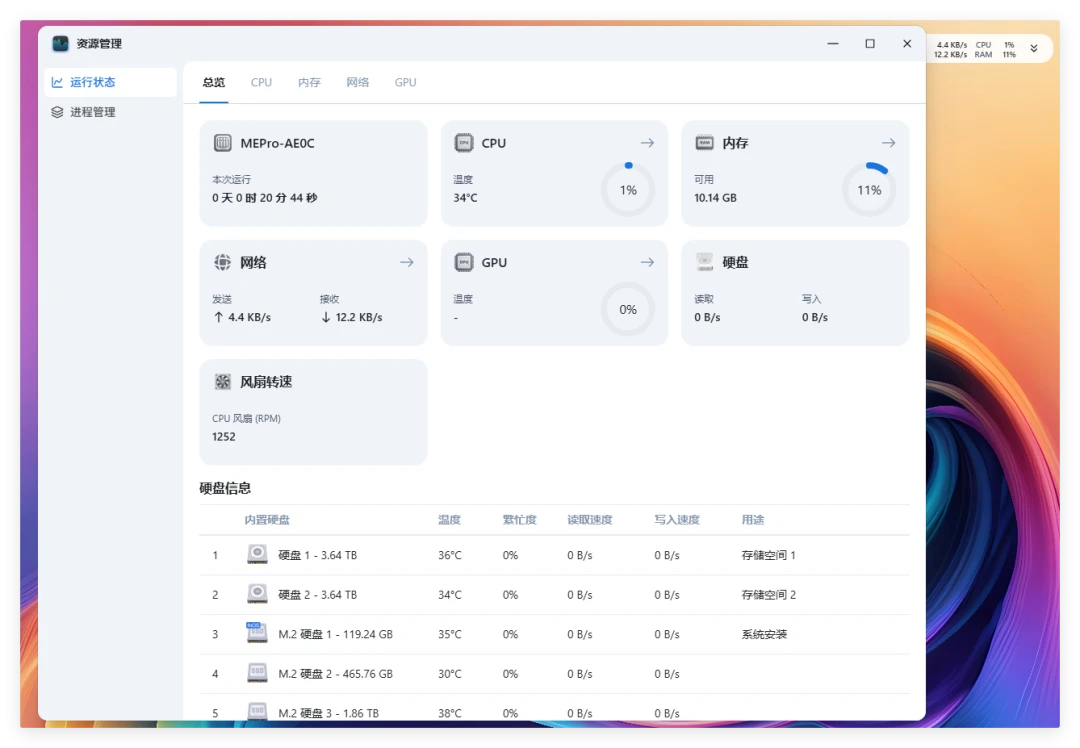Click the CPU RAM readout in desktop widget
Screen dimensions: 1080x748
pyautogui.click(x=995, y=49)
